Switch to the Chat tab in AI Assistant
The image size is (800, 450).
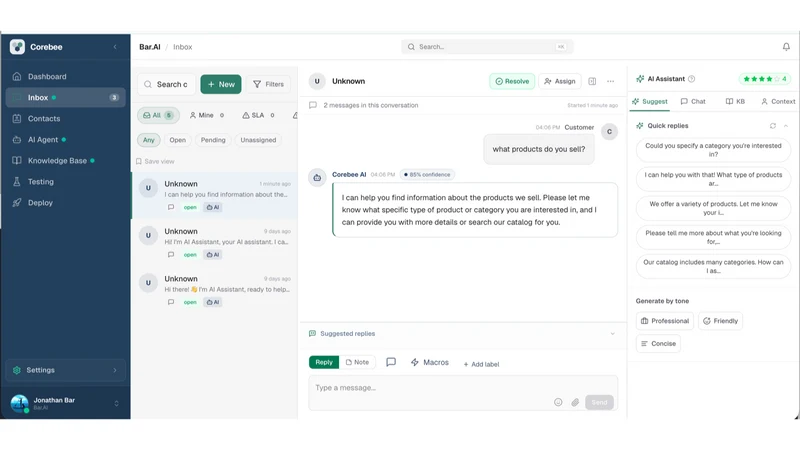coord(693,102)
